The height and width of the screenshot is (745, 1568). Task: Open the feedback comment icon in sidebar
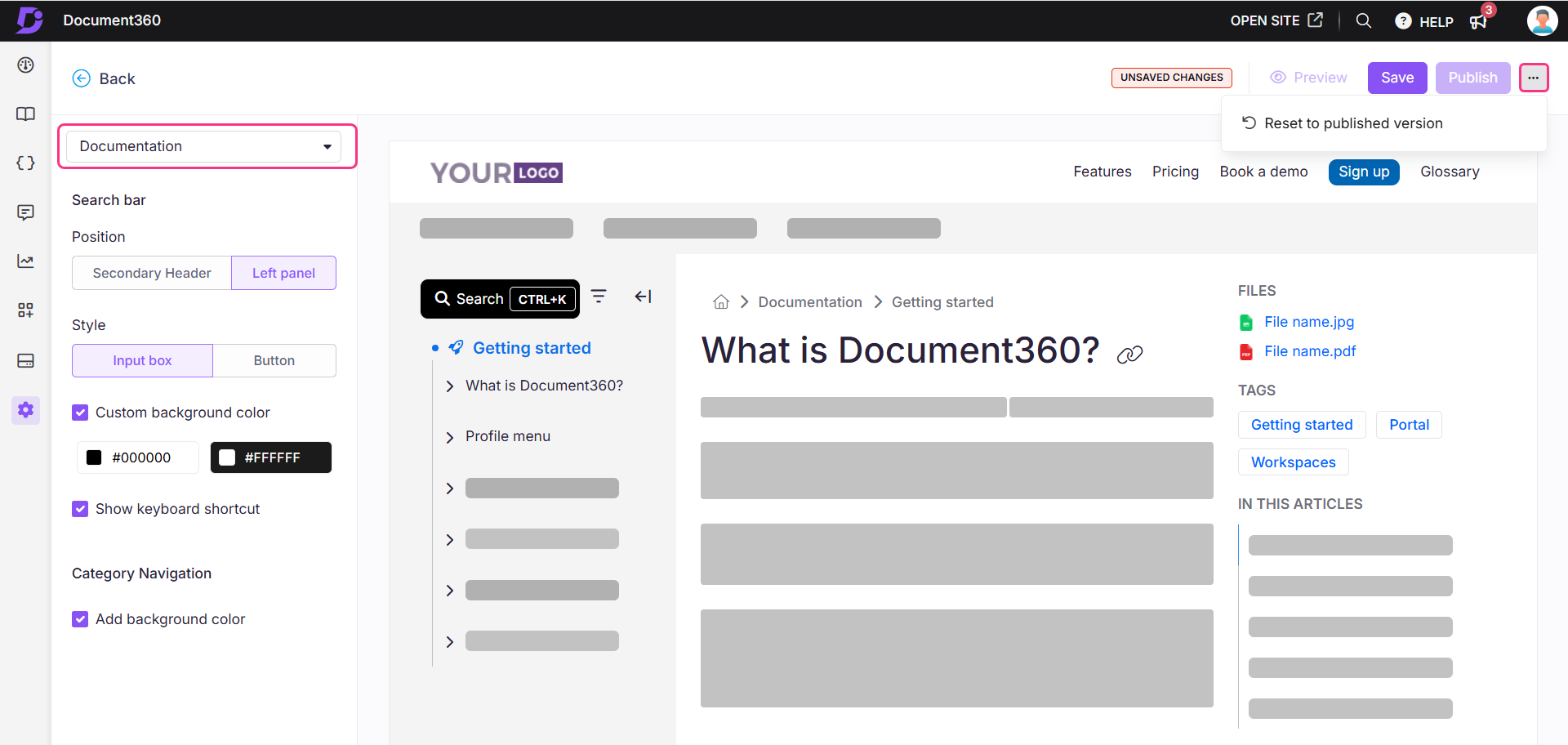pyautogui.click(x=25, y=212)
